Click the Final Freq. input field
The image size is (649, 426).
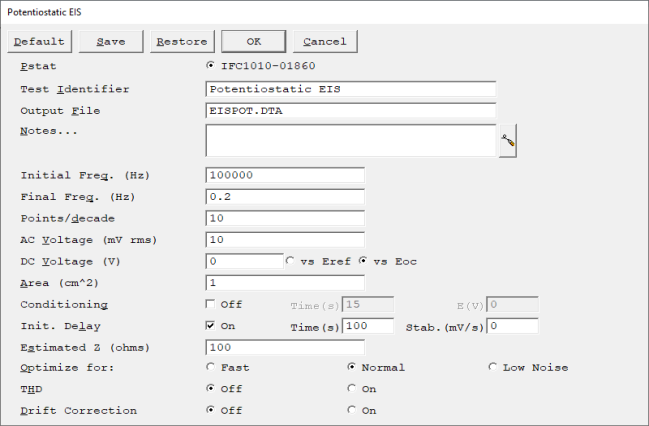[x=285, y=197]
